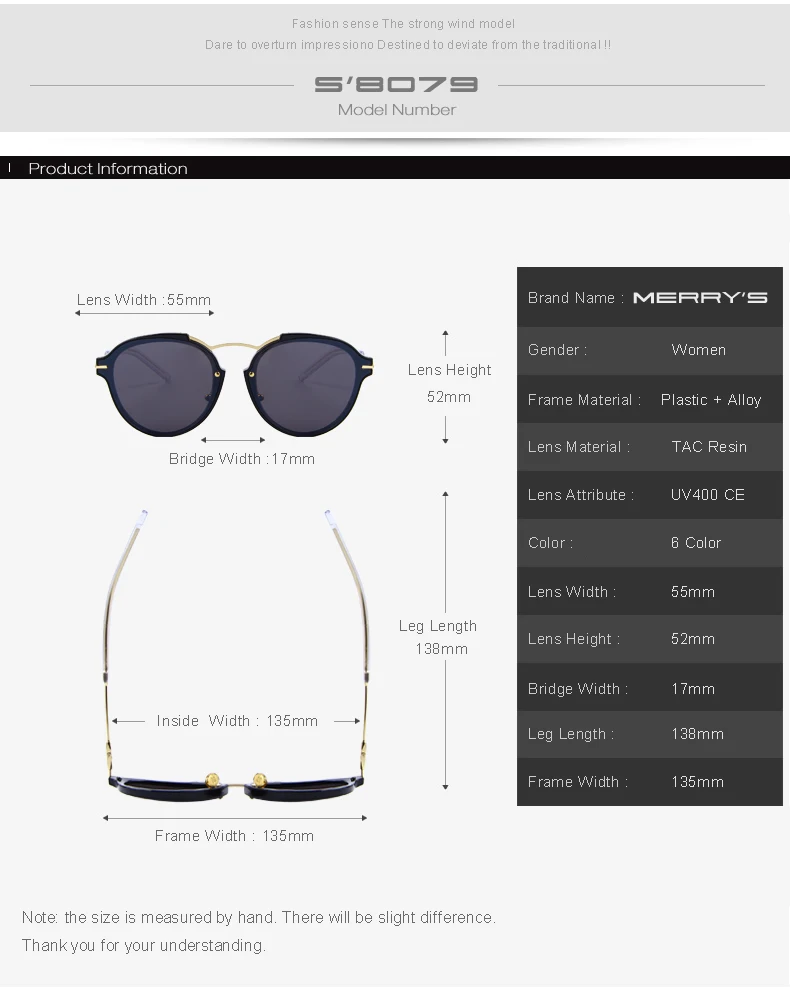The width and height of the screenshot is (790, 991).
Task: Click the Bridge Width :17mm label
Action: pyautogui.click(x=241, y=459)
